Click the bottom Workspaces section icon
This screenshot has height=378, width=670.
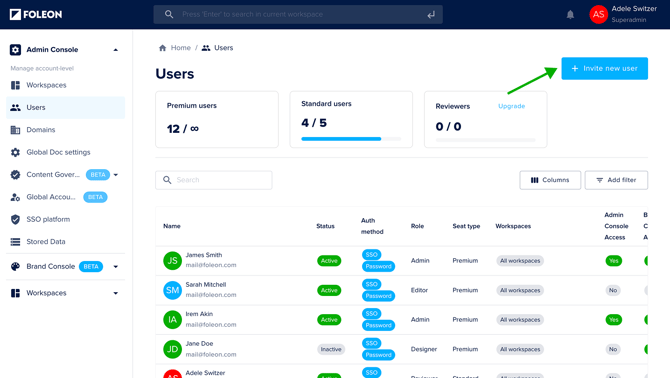pyautogui.click(x=15, y=293)
